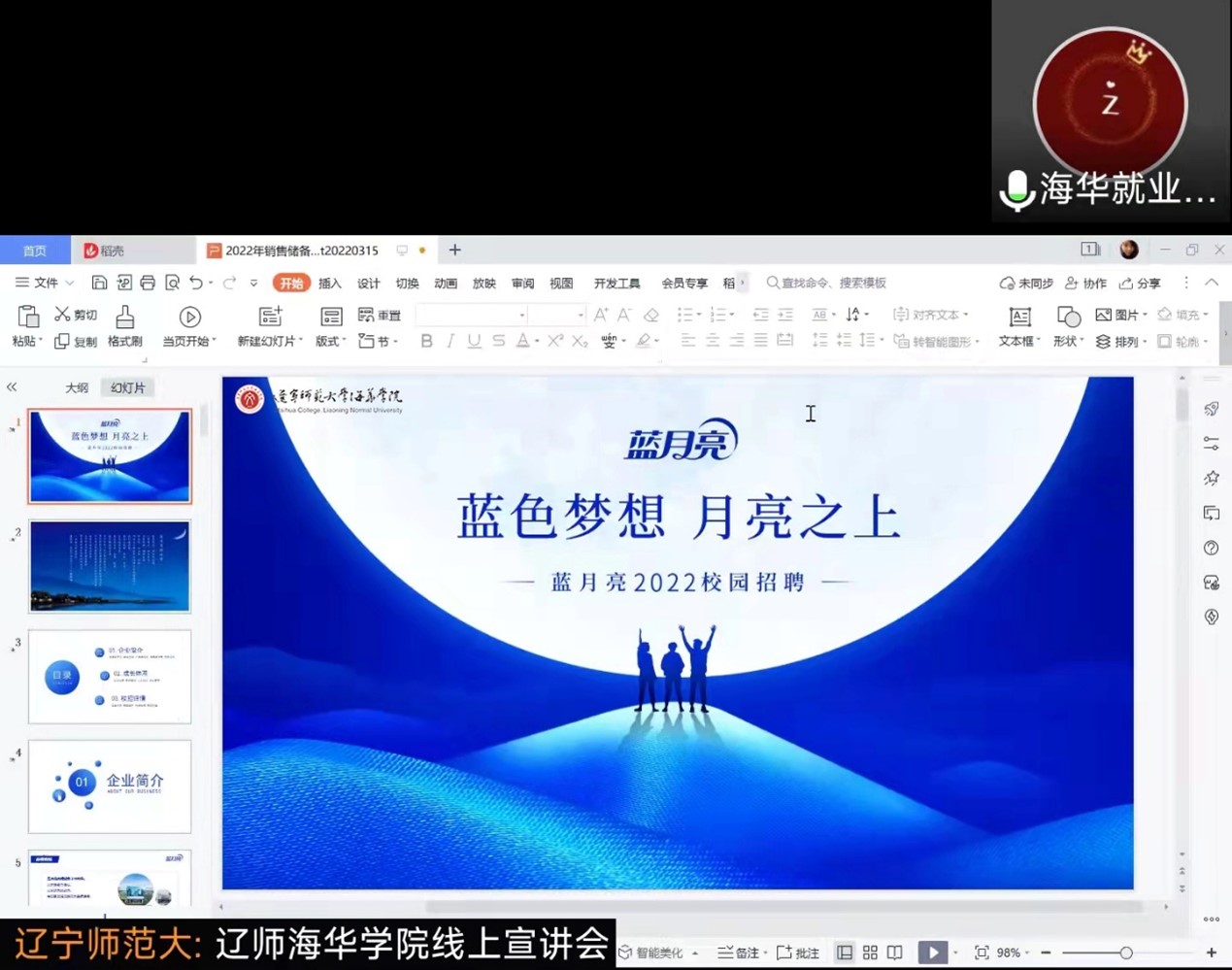Set align left paragraph alignment
The width and height of the screenshot is (1232, 970).
[688, 341]
